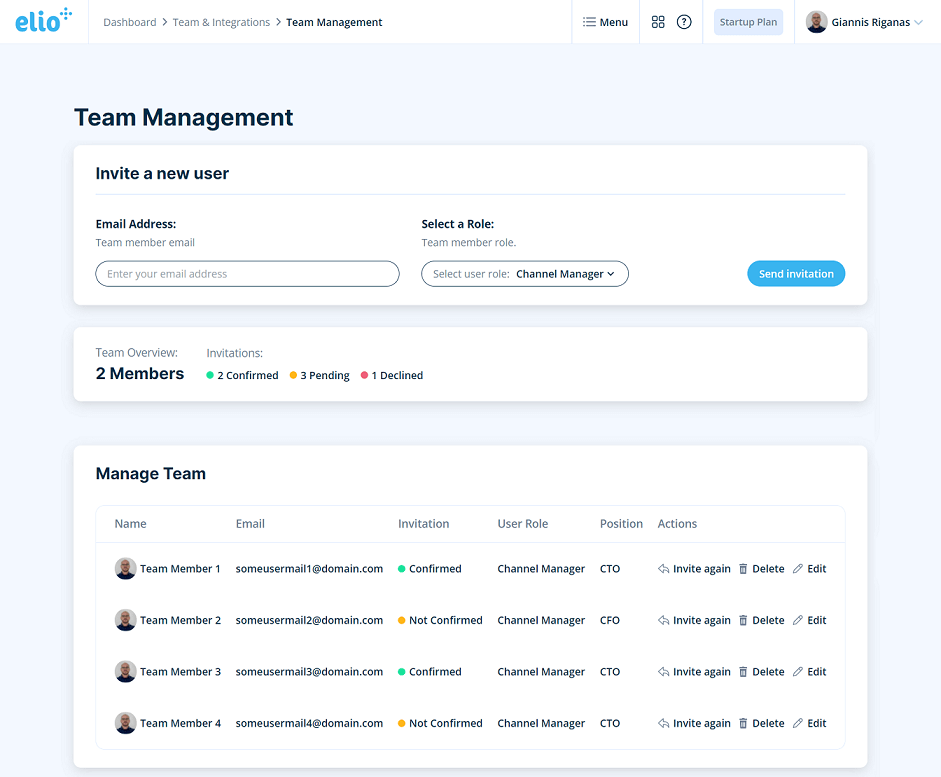Open the hamburger Menu
The height and width of the screenshot is (777, 941).
click(606, 22)
